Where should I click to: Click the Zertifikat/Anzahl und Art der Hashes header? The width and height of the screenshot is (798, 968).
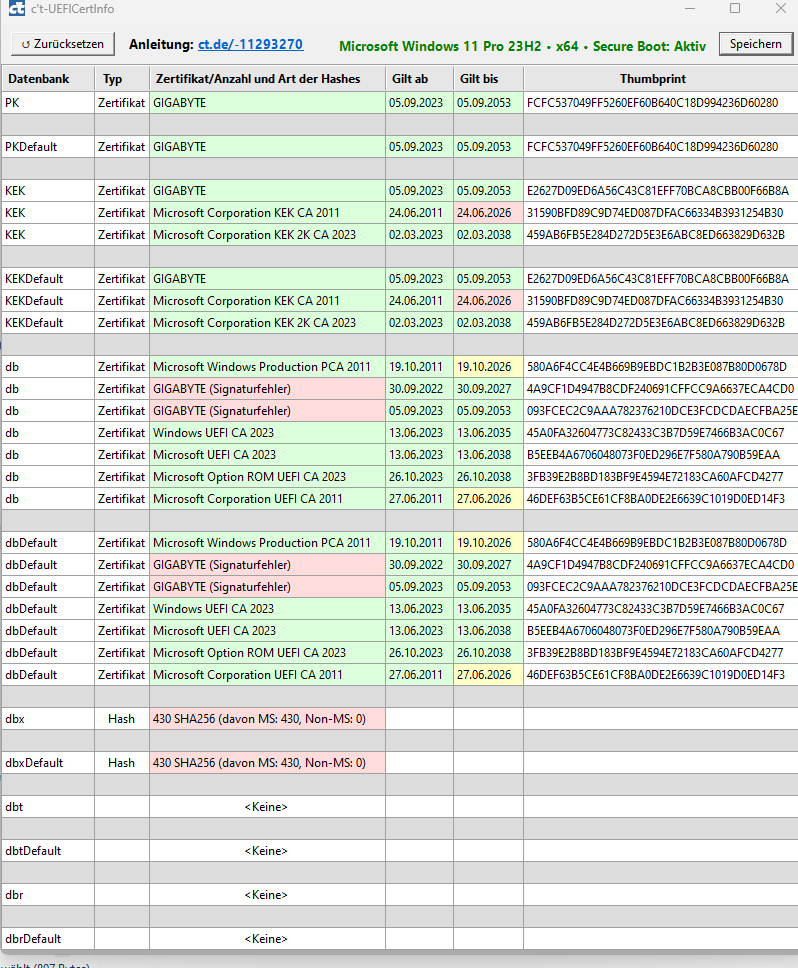click(267, 79)
